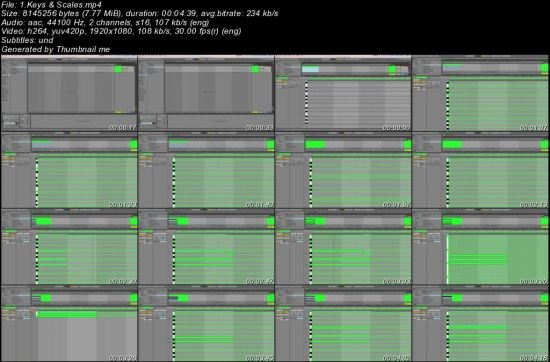550x362 pixels.
Task: Open the thumbnail stamped 00:00:33
Action: 206,93
